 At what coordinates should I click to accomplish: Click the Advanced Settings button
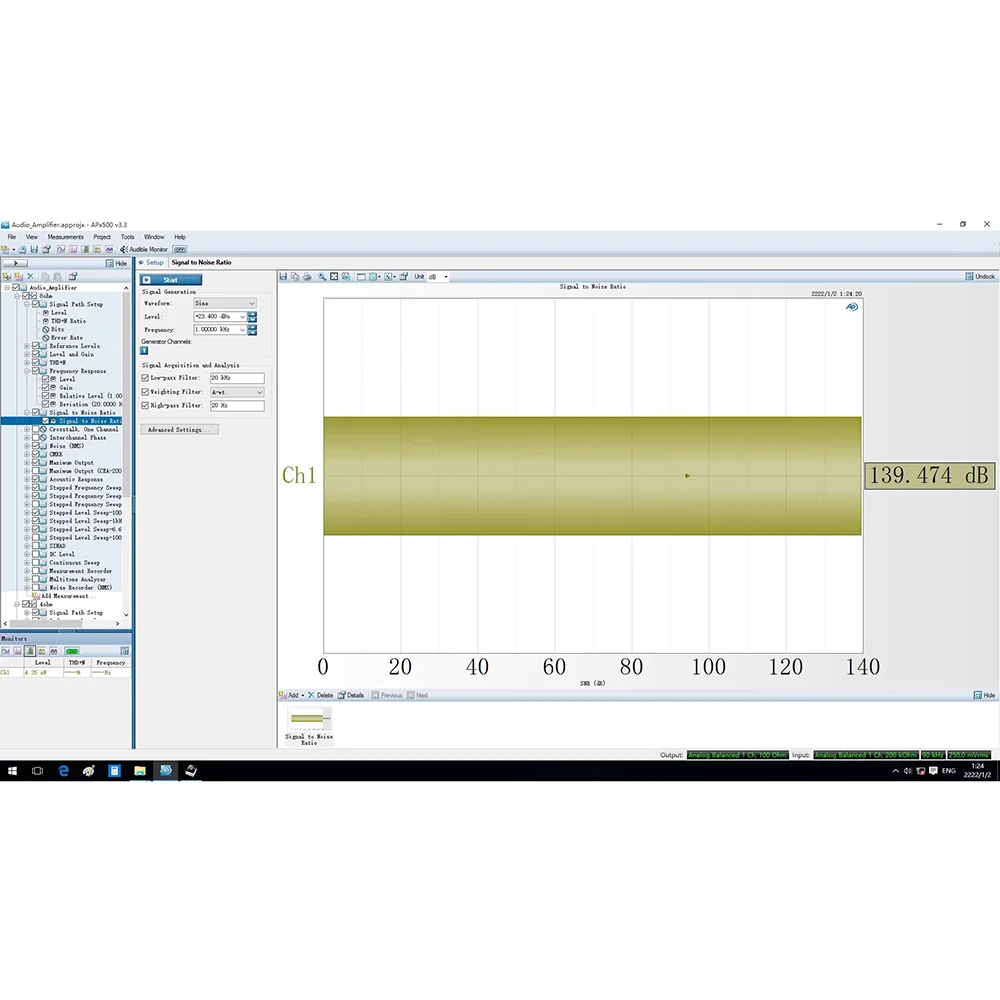pyautogui.click(x=179, y=429)
